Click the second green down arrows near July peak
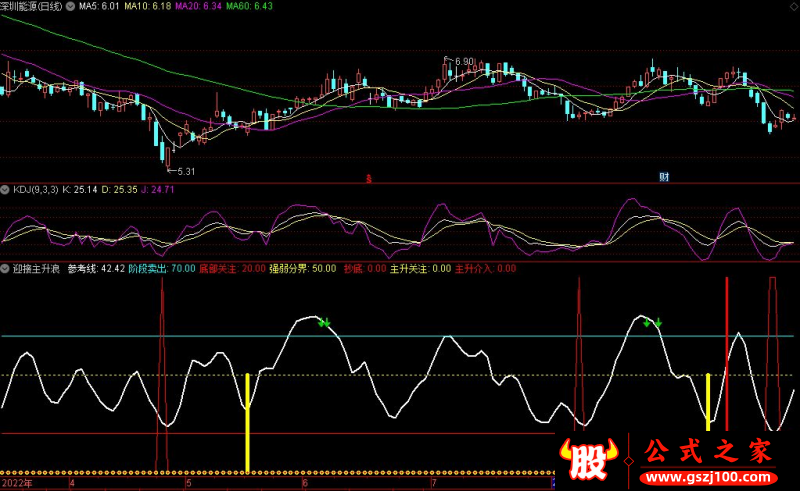 point(652,323)
